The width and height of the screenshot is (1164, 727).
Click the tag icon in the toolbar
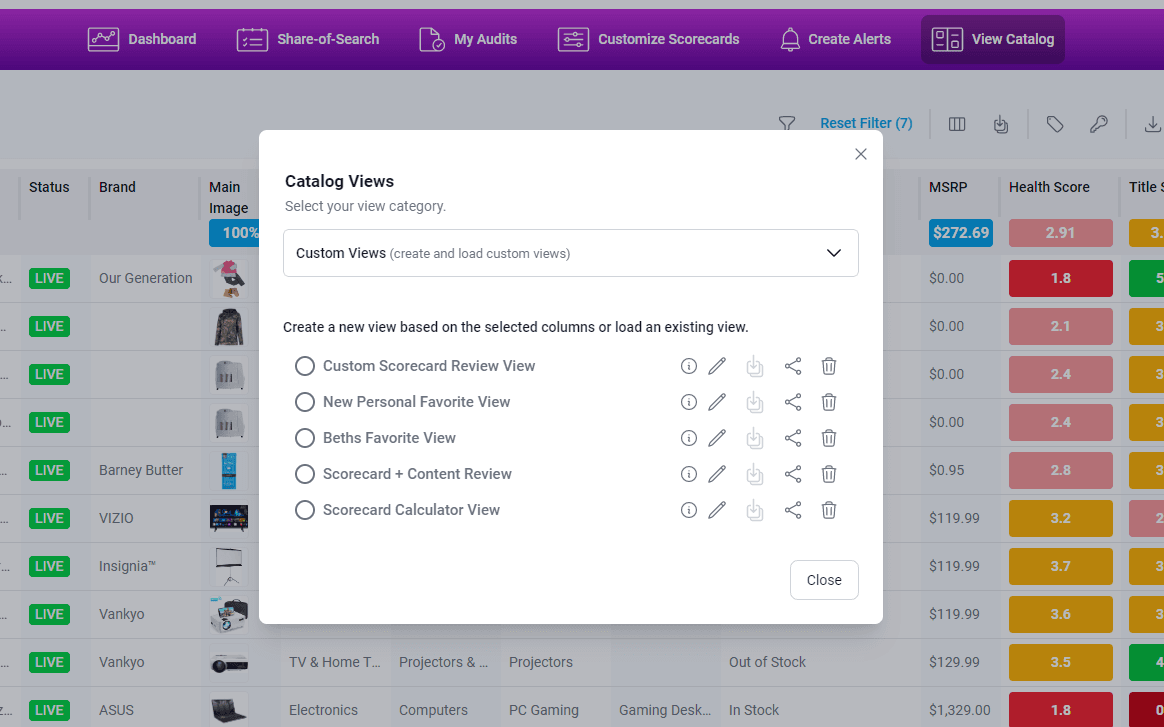(x=1055, y=124)
